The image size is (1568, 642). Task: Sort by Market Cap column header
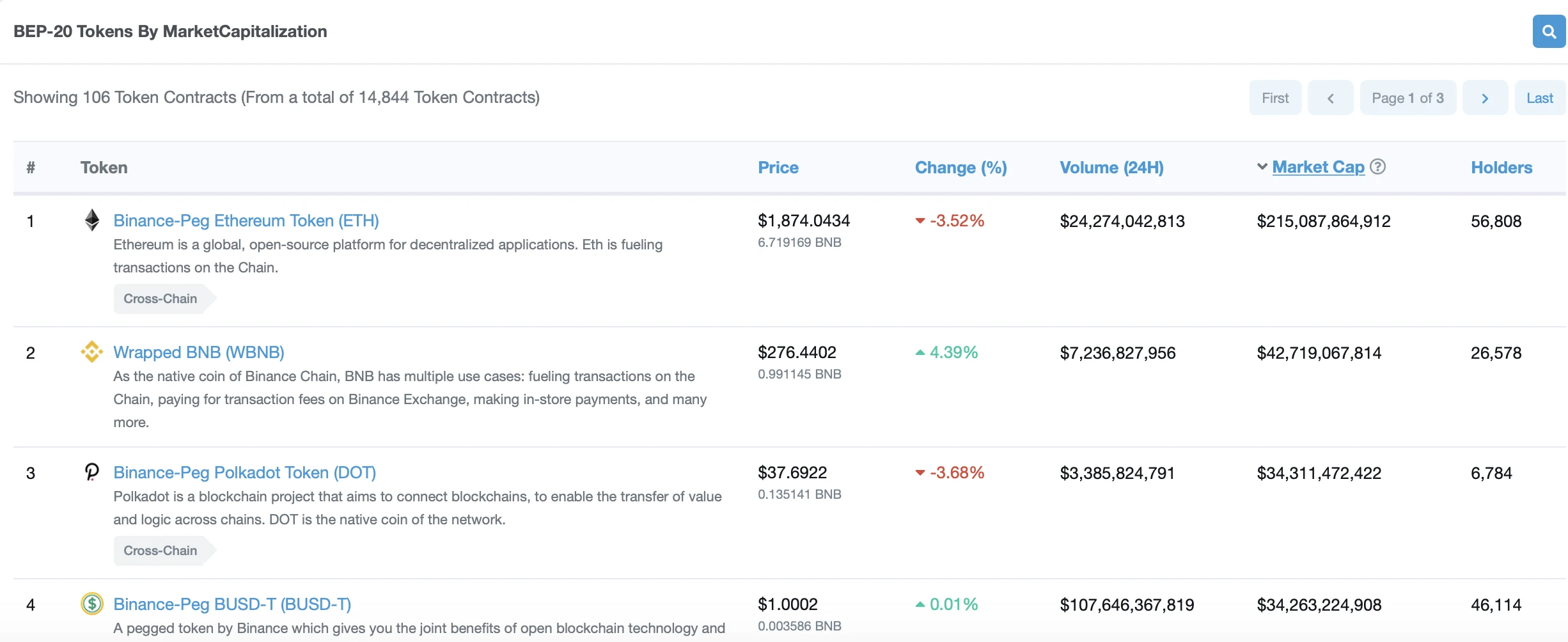(x=1318, y=167)
